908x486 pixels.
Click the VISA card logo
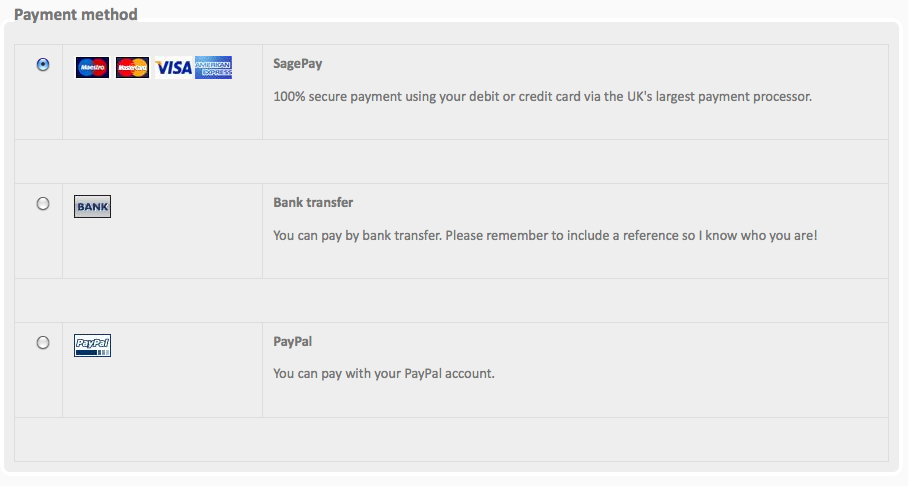[174, 68]
